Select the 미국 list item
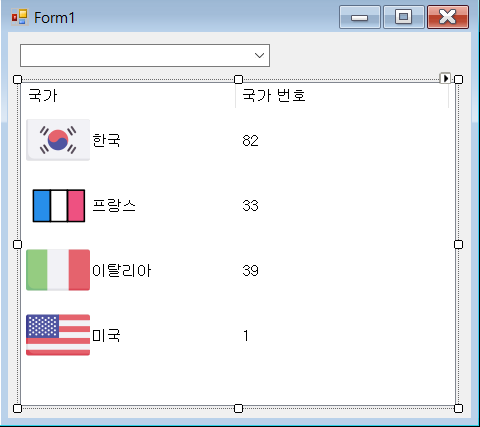Viewport: 480px width, 427px height. (x=106, y=335)
